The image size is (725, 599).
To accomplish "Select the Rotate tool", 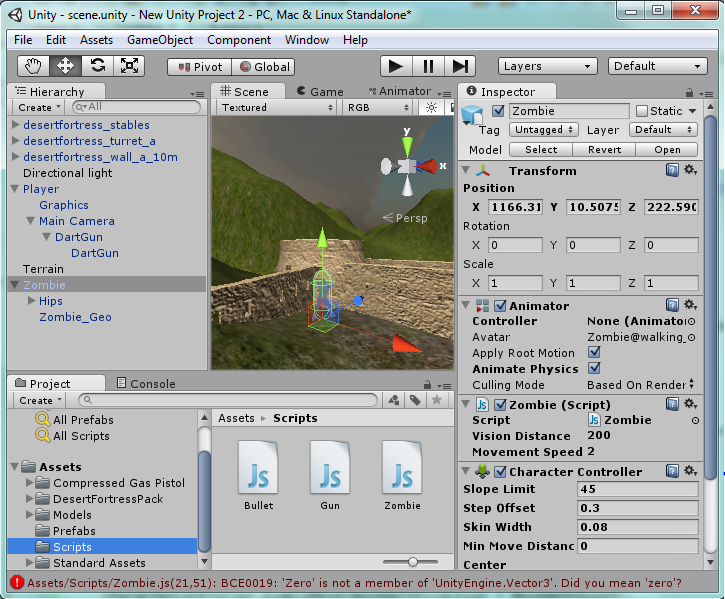I will [98, 66].
